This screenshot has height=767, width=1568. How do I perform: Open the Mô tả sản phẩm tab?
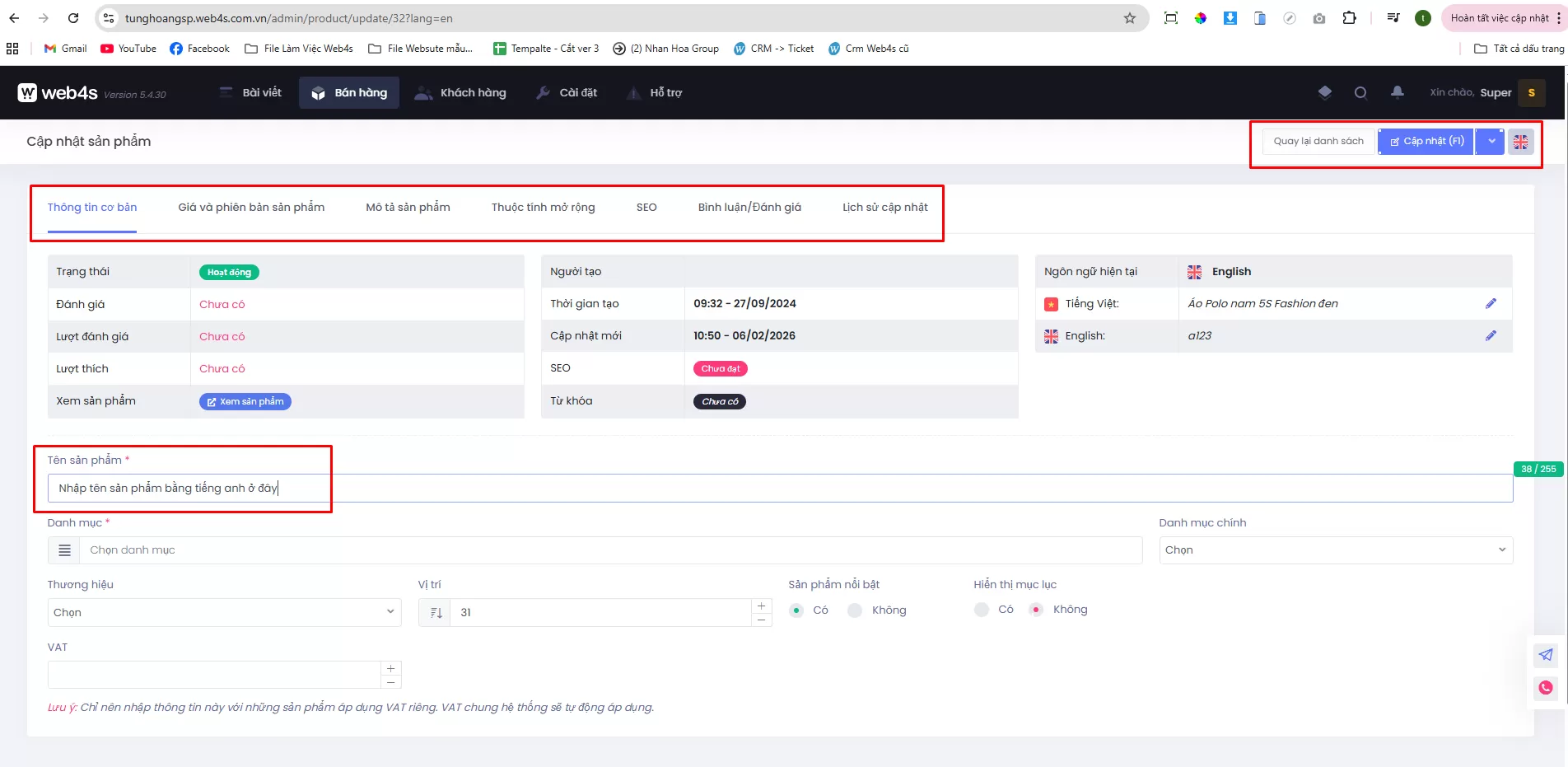click(x=408, y=208)
